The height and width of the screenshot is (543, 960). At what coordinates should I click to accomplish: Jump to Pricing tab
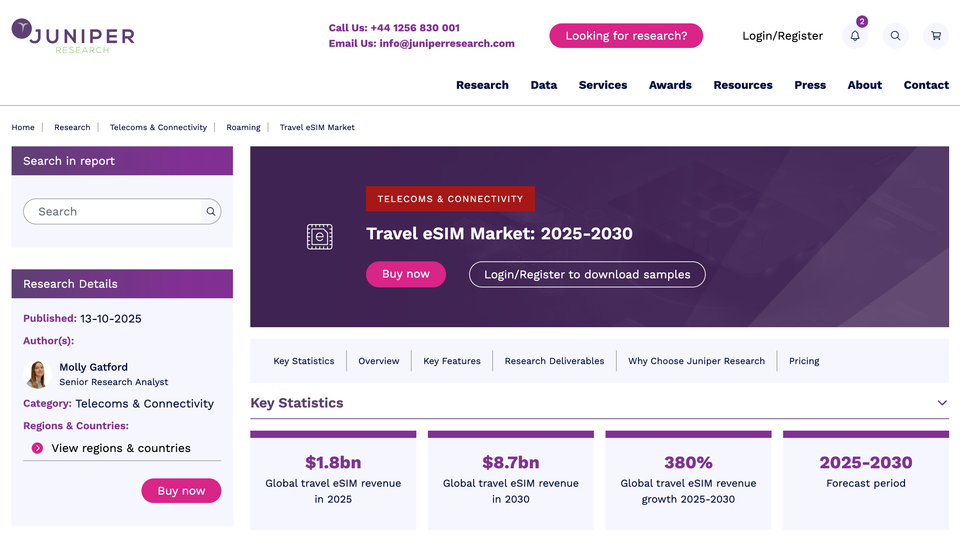coord(804,361)
